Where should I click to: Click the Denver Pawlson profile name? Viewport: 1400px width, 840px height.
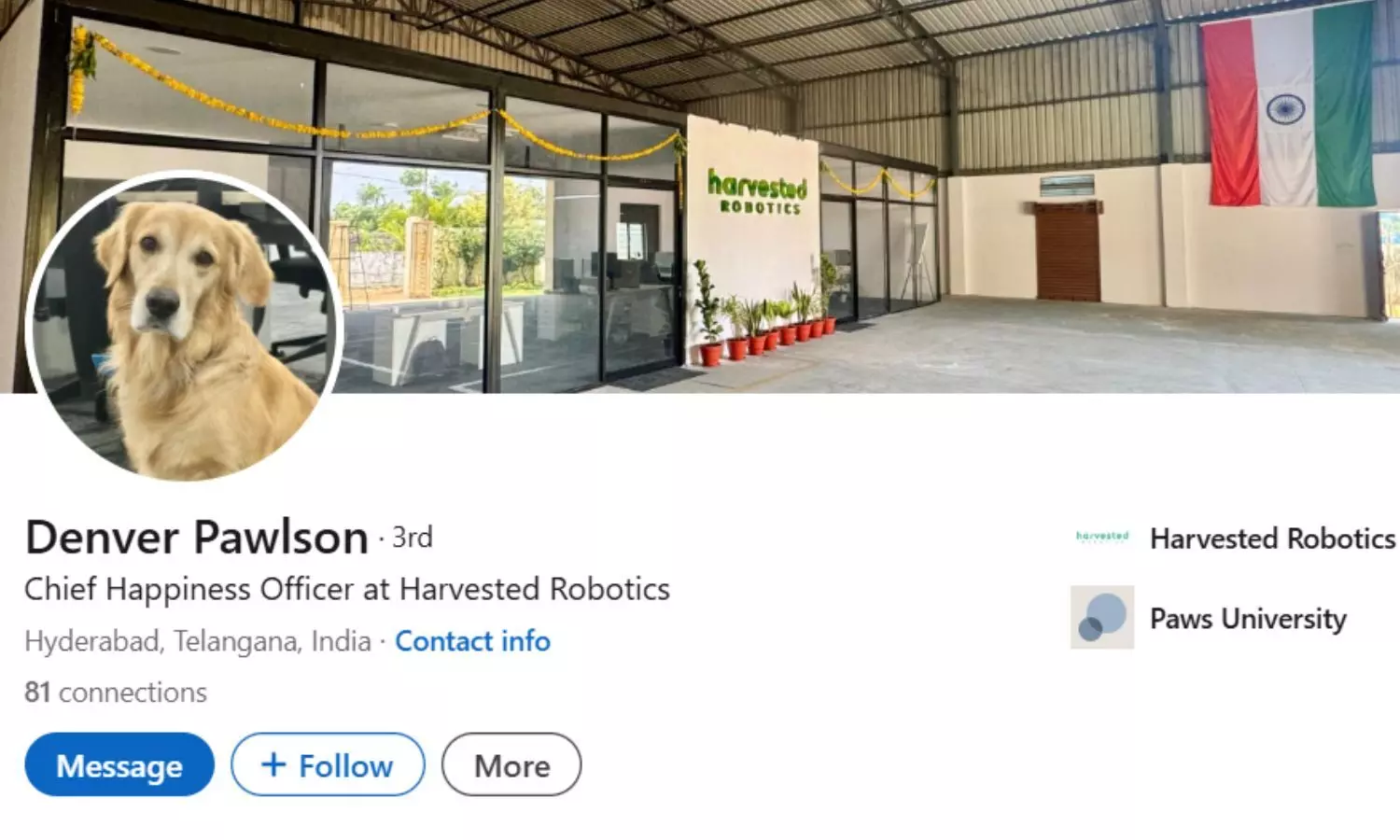[197, 537]
